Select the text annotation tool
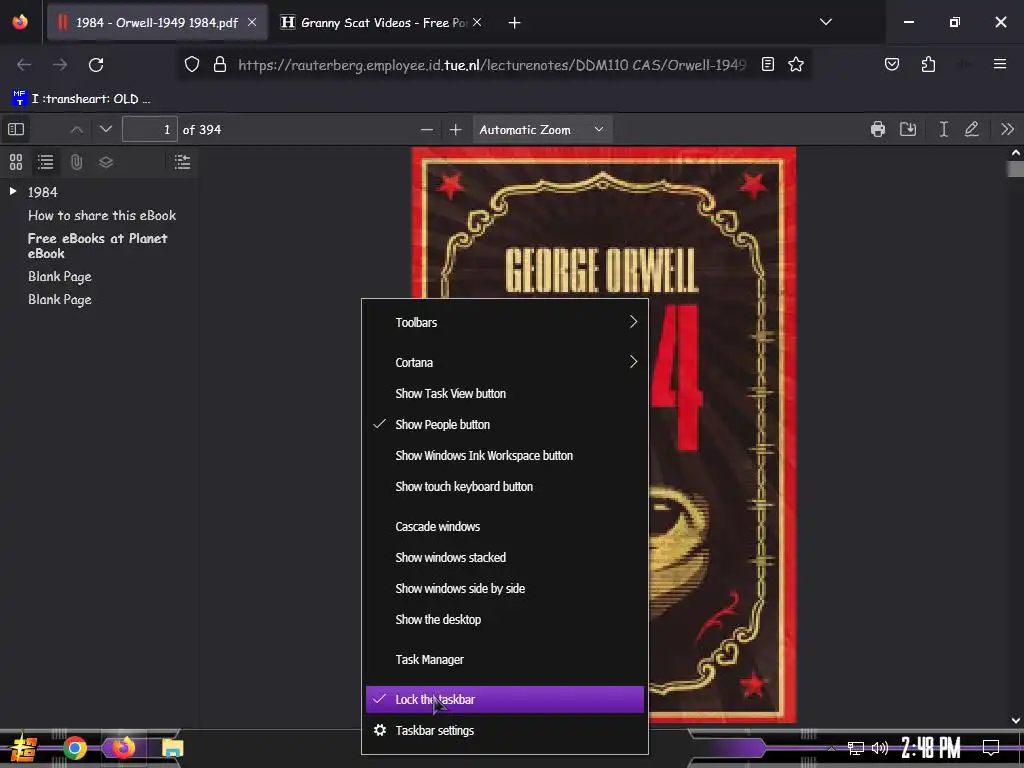Screen dimensions: 1024x768 943,129
